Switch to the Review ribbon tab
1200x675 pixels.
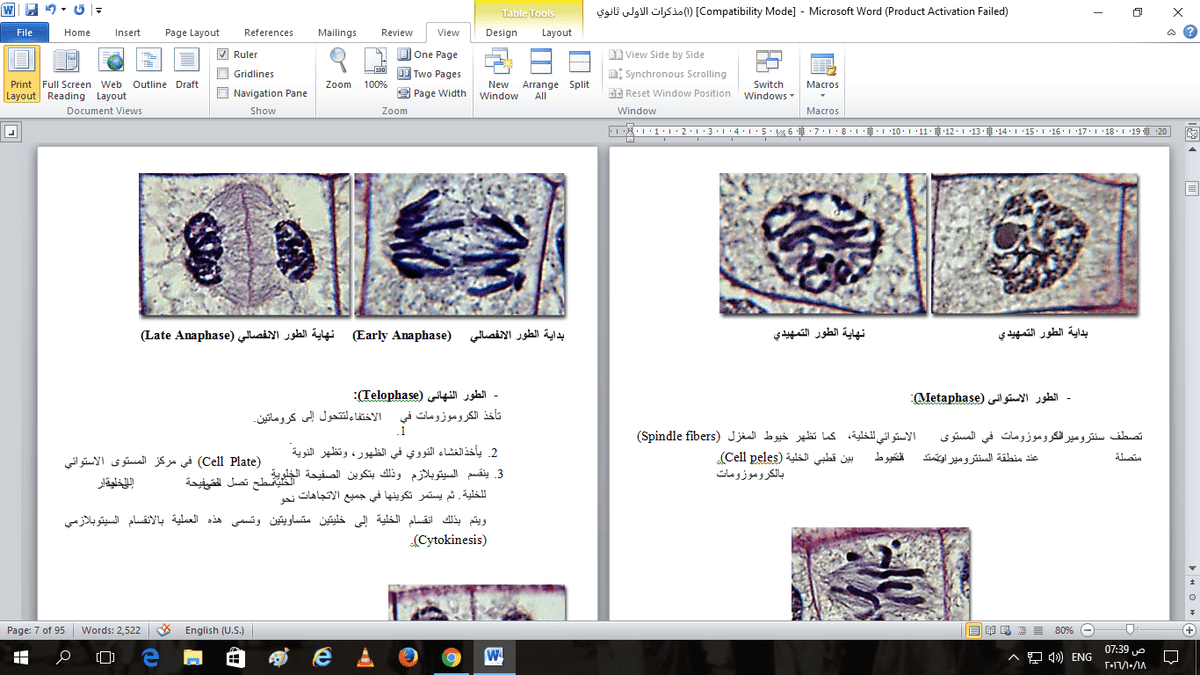(397, 32)
